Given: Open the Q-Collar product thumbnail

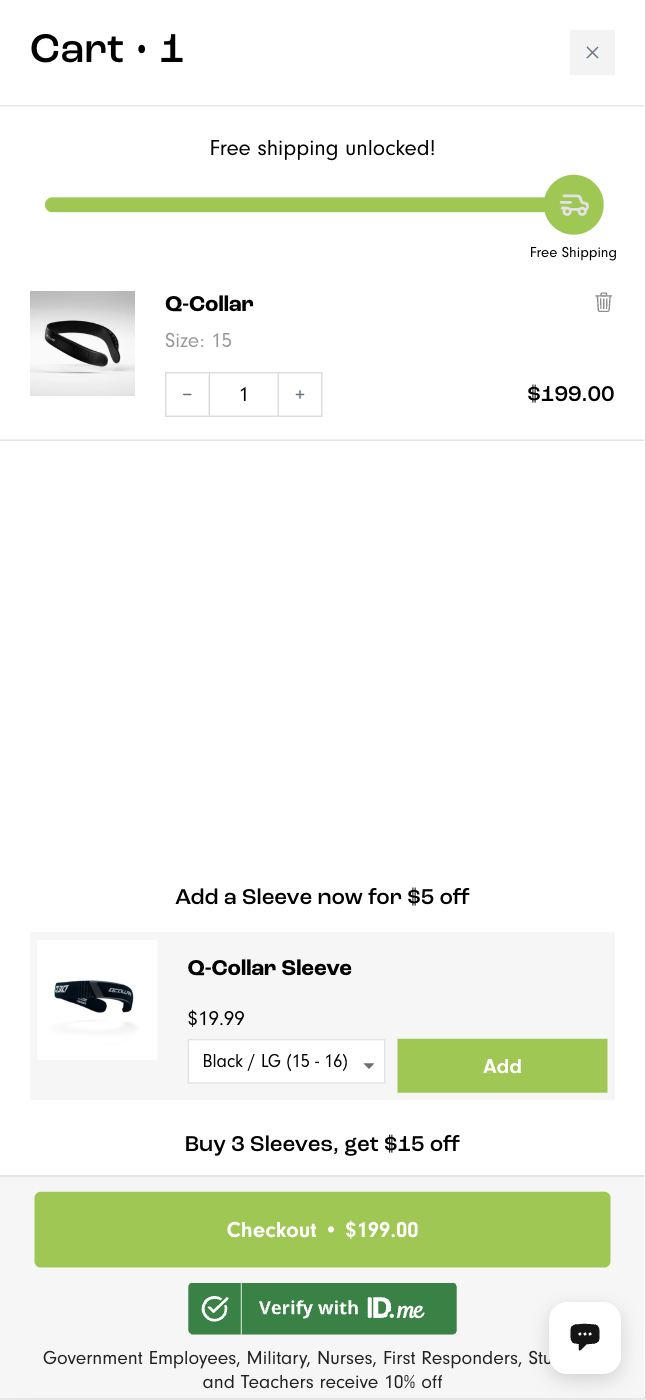Looking at the screenshot, I should [82, 343].
